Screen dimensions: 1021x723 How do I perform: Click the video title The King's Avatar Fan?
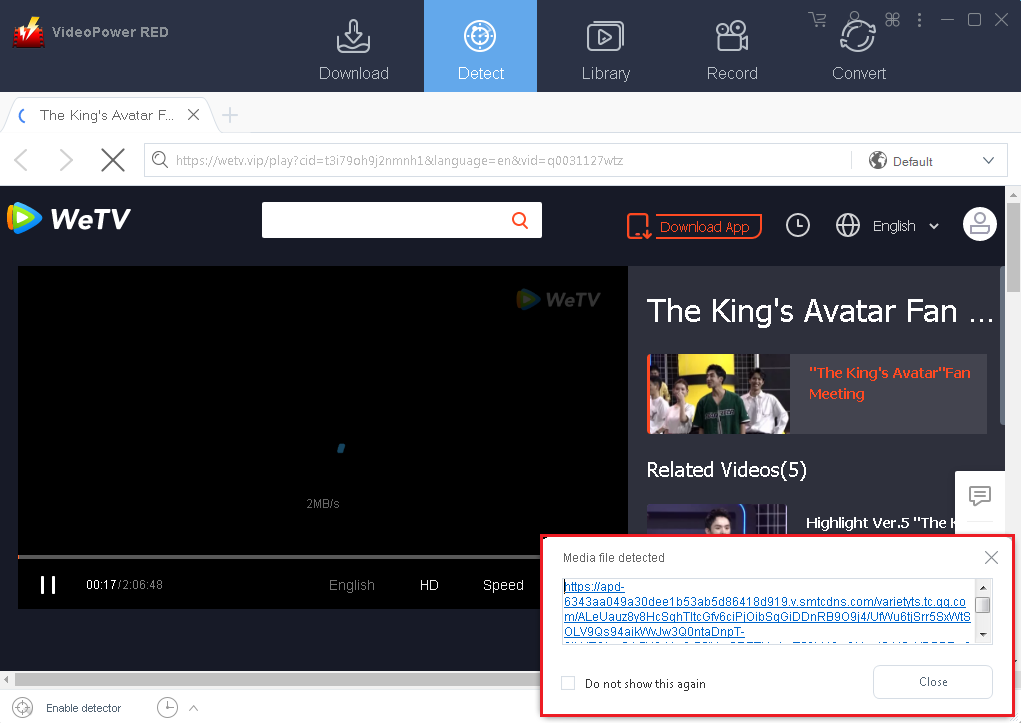click(x=819, y=311)
